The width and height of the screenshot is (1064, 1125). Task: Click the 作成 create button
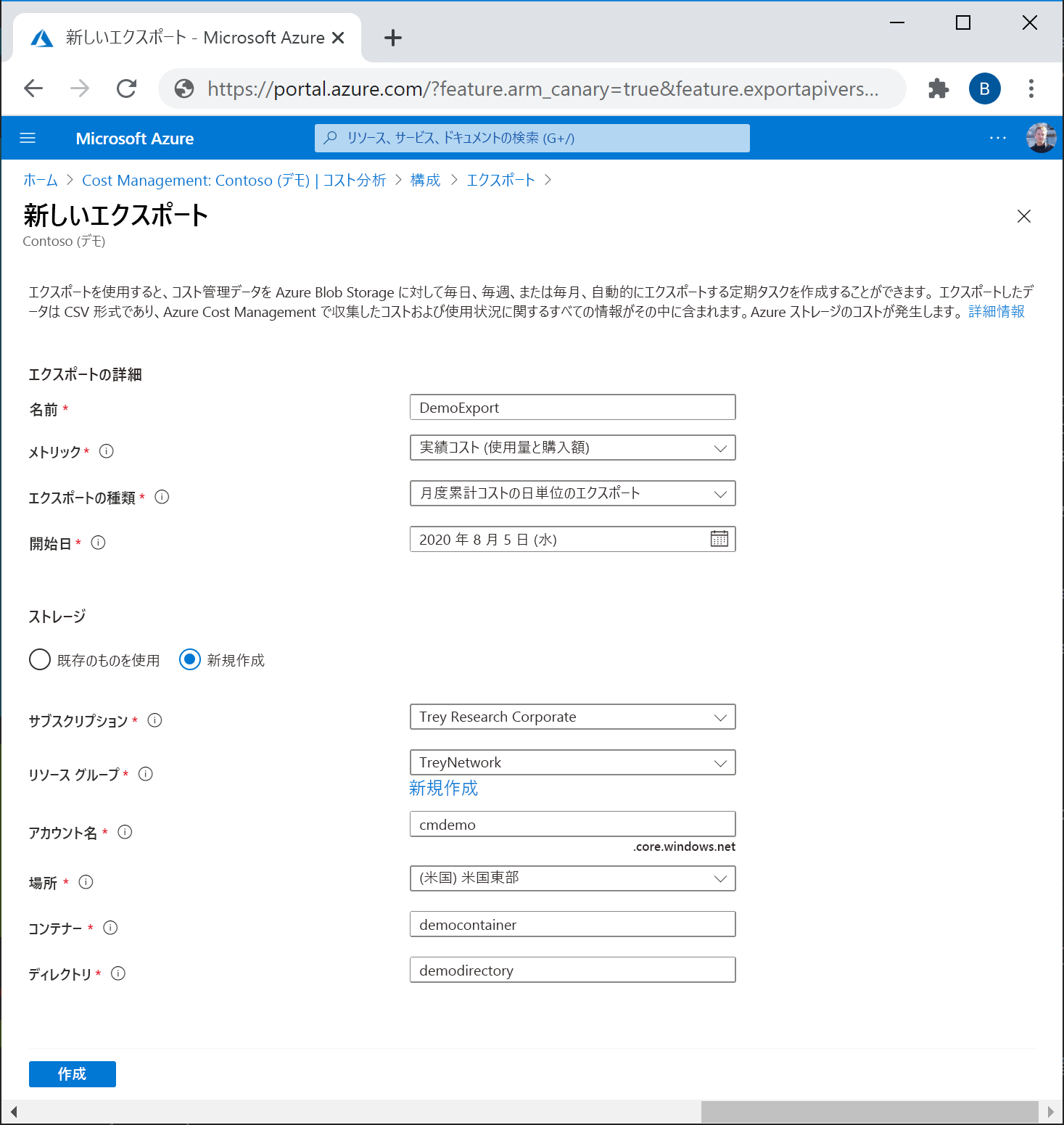click(x=73, y=1074)
